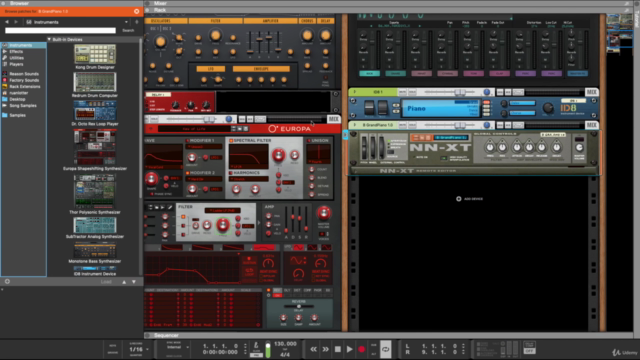Viewport: 640px width, 360px height.
Task: Click the ID8 volume knob
Action: click(x=548, y=108)
